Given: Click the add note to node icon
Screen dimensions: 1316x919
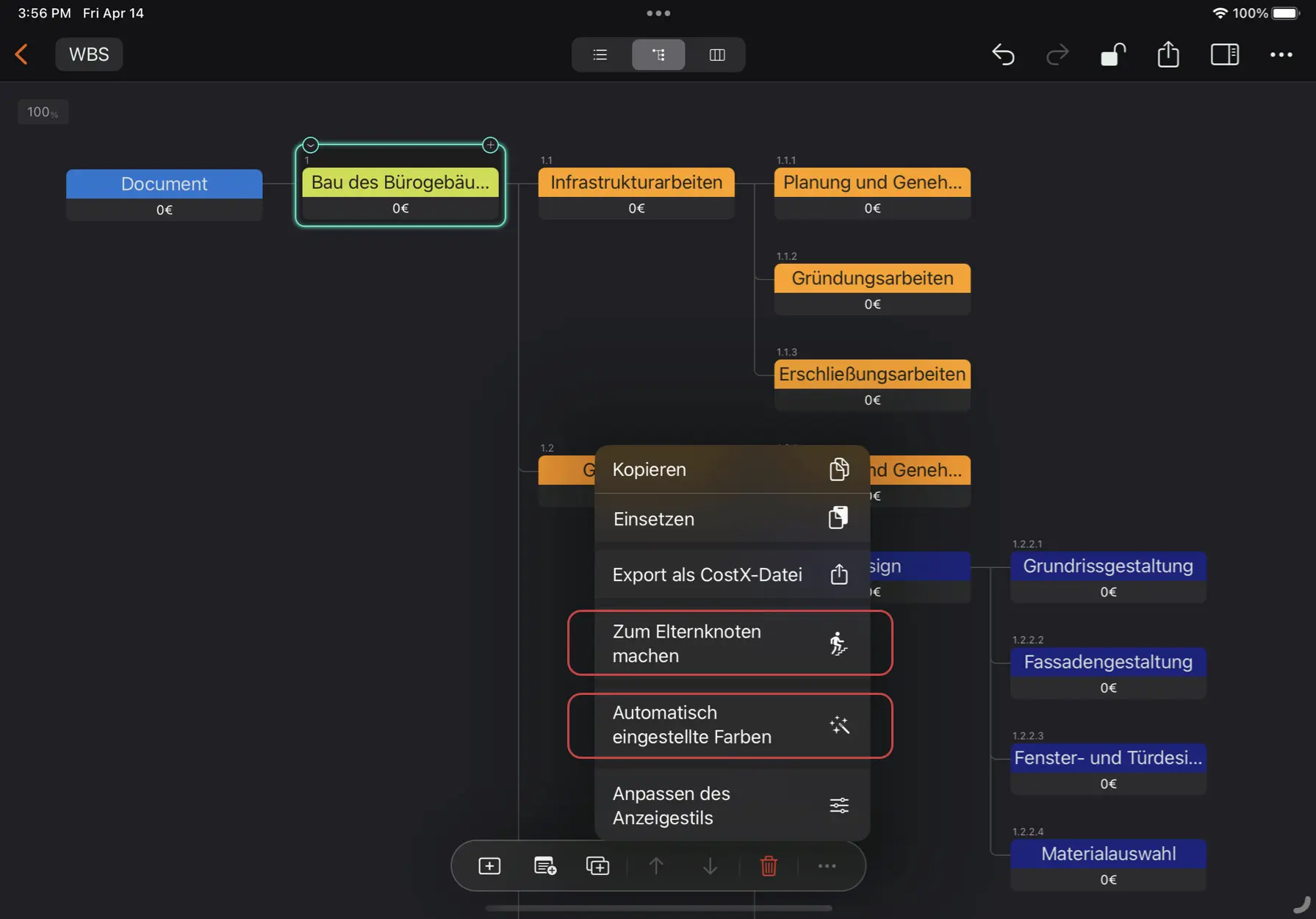Looking at the screenshot, I should pyautogui.click(x=544, y=866).
